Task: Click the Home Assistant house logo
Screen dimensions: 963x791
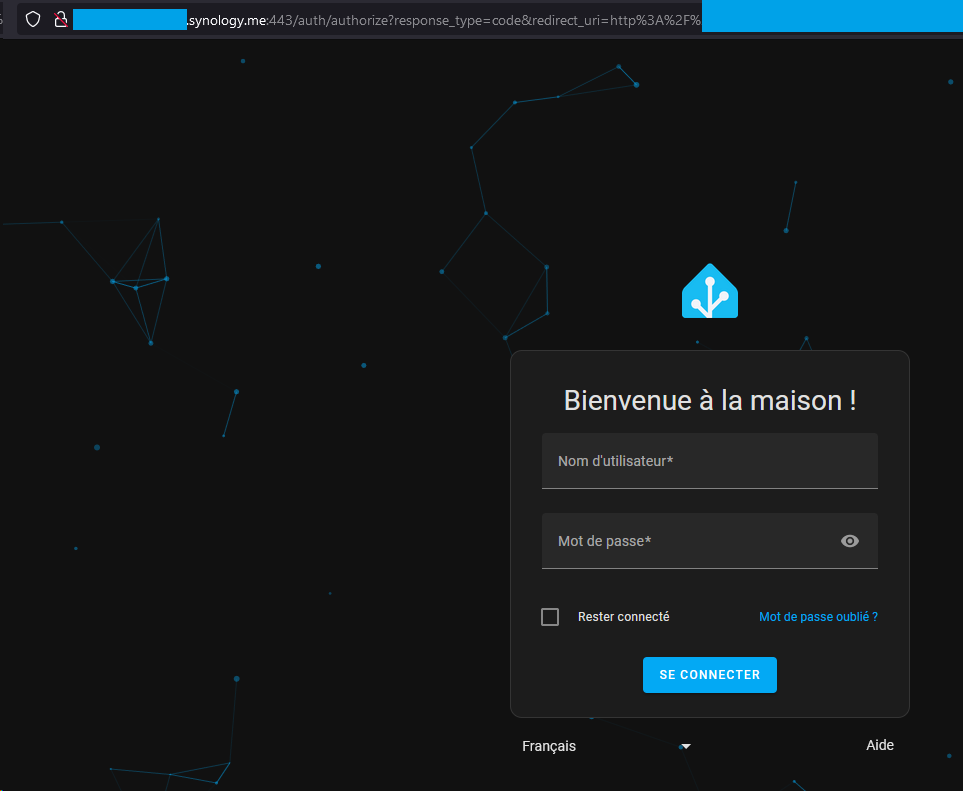Action: click(709, 290)
